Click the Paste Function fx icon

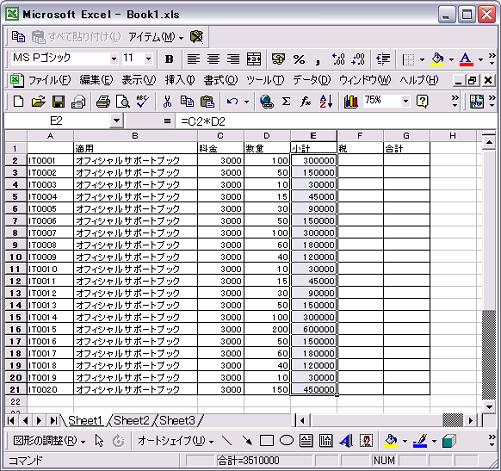coord(305,101)
